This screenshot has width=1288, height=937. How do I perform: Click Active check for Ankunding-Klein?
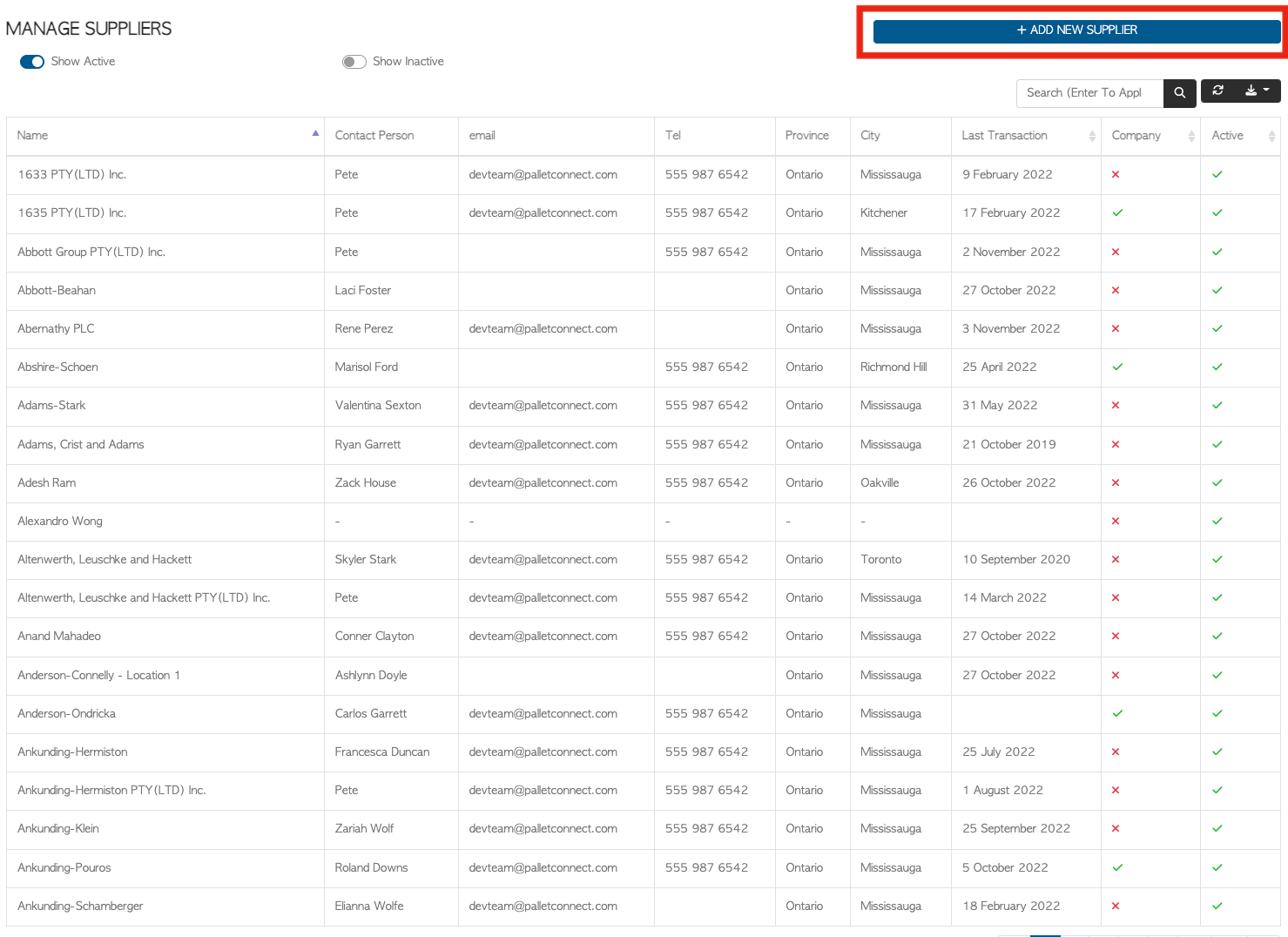click(1217, 829)
